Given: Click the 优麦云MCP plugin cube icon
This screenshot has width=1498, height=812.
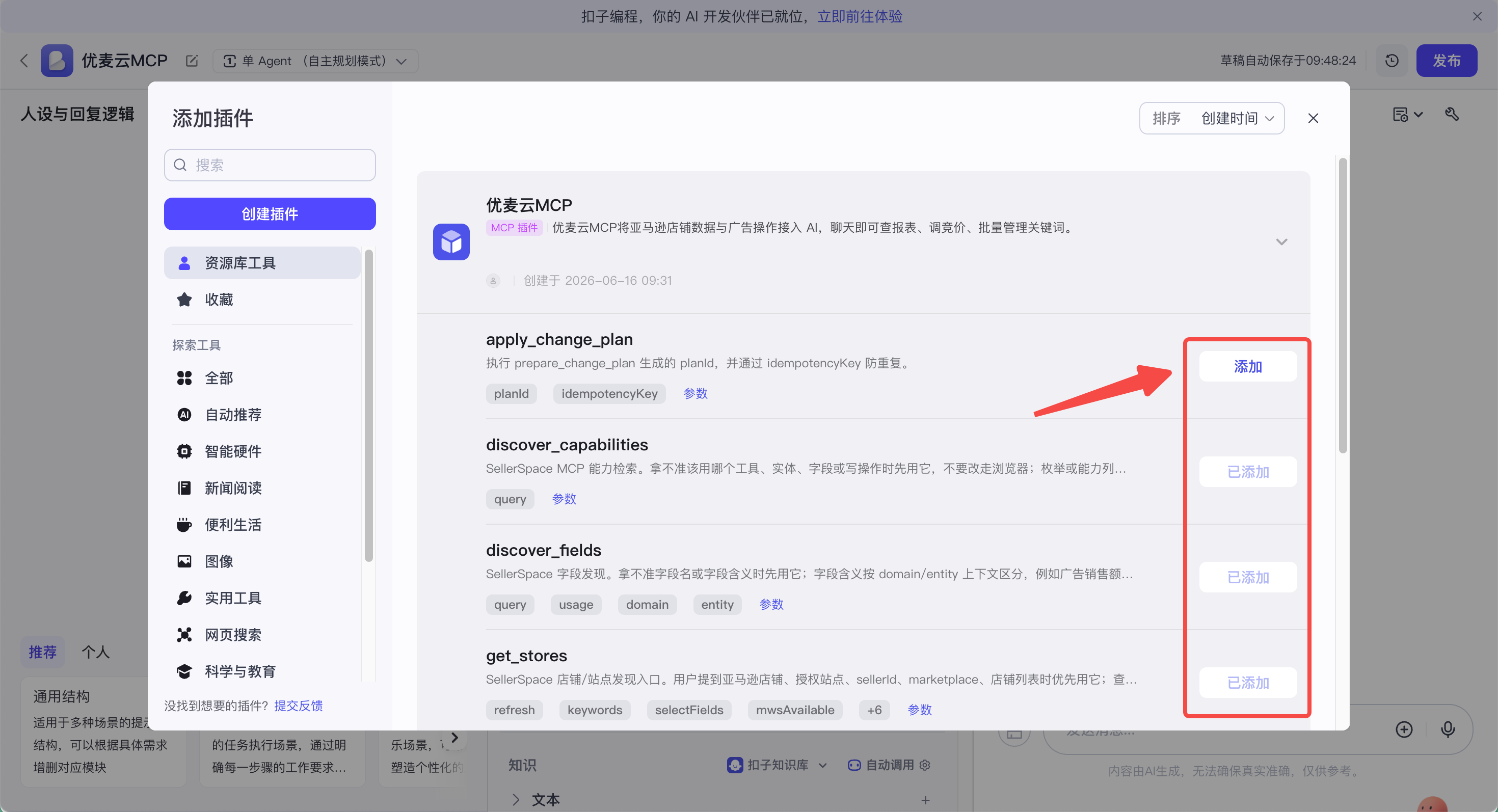Looking at the screenshot, I should (451, 242).
